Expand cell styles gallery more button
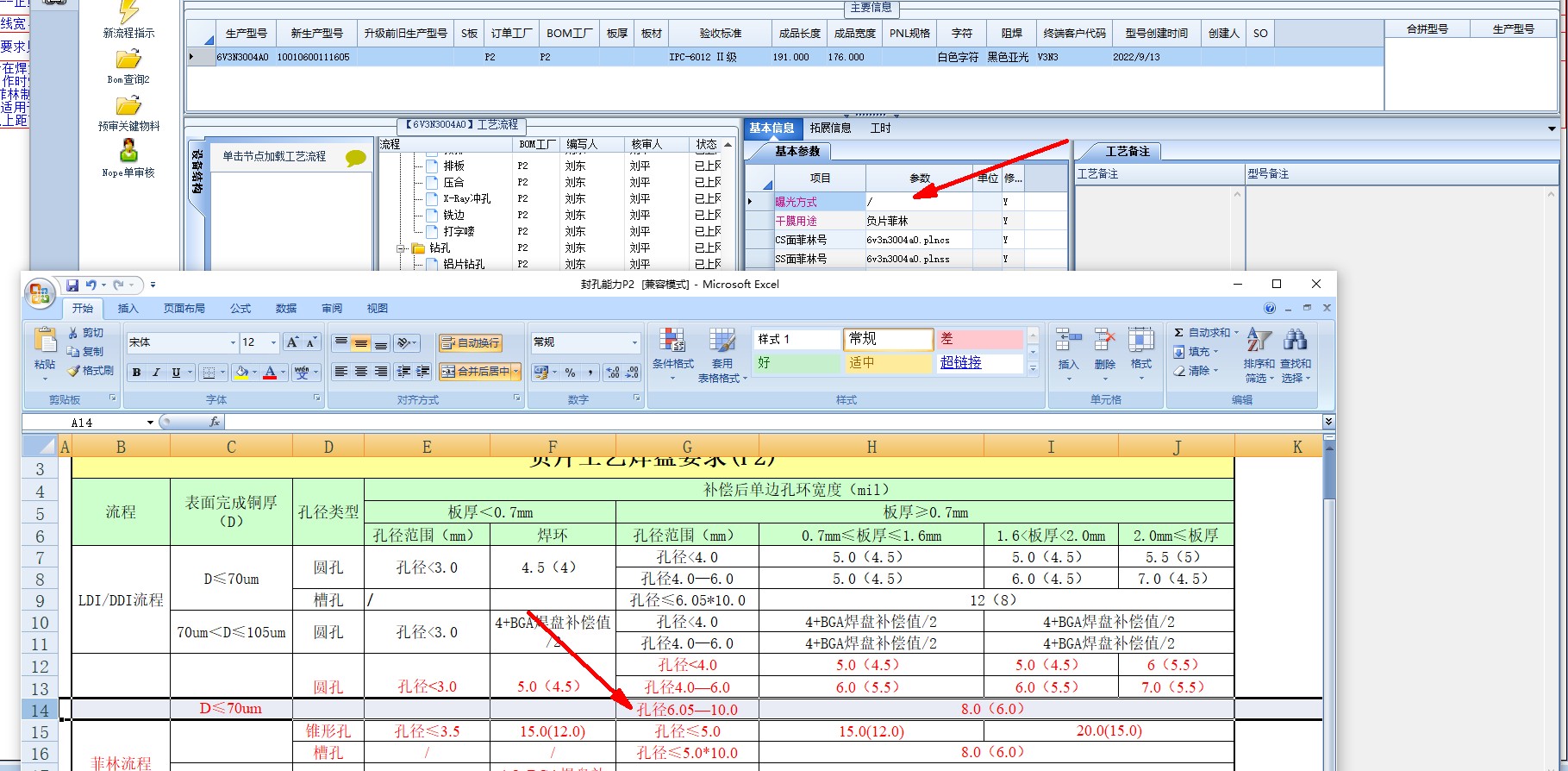The width and height of the screenshot is (1568, 771). click(x=1033, y=369)
